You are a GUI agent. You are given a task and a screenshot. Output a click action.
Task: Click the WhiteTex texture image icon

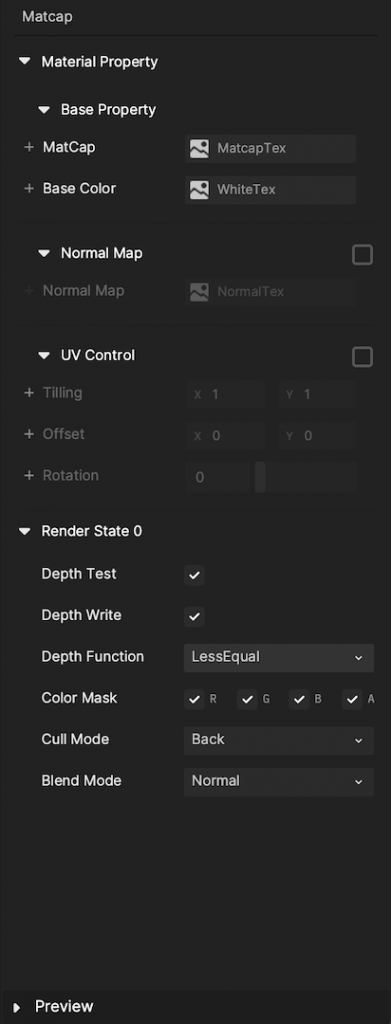(x=199, y=190)
